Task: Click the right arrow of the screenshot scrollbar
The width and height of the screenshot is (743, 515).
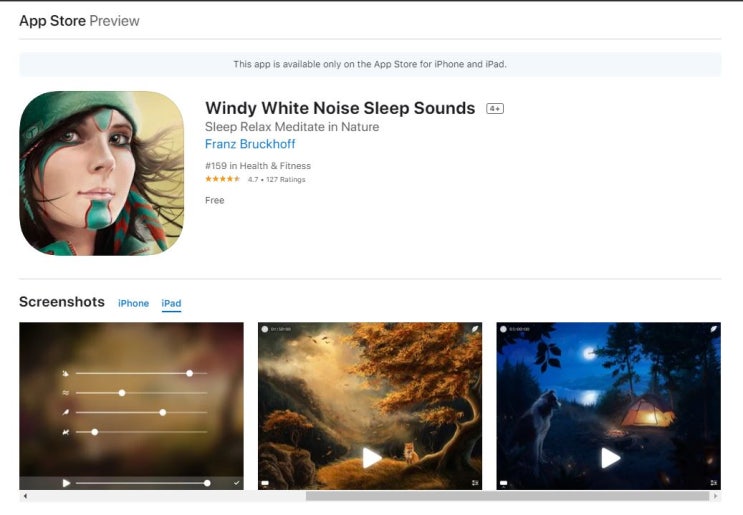Action: click(715, 496)
